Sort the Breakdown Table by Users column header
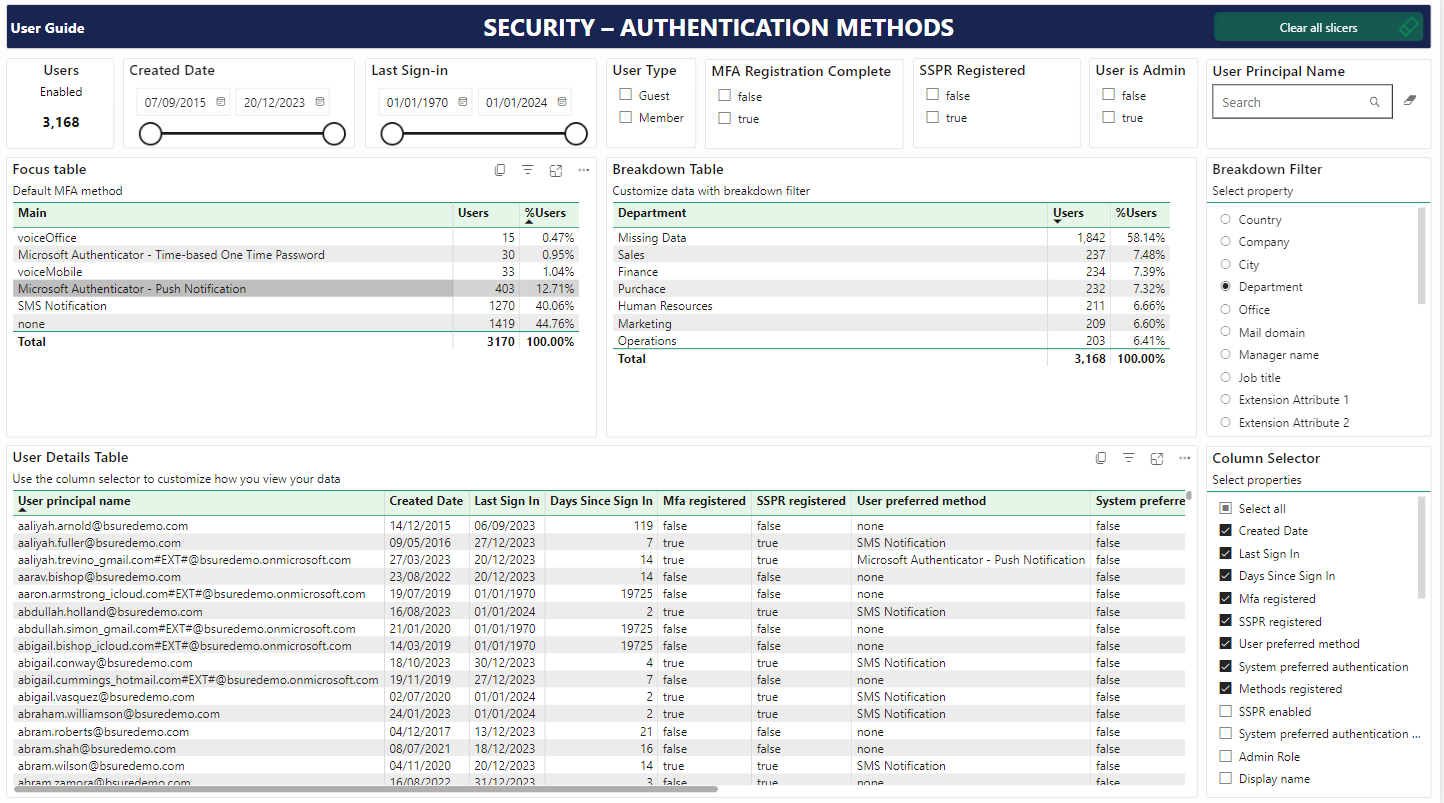Viewport: 1444px width, 803px height. pos(1068,213)
